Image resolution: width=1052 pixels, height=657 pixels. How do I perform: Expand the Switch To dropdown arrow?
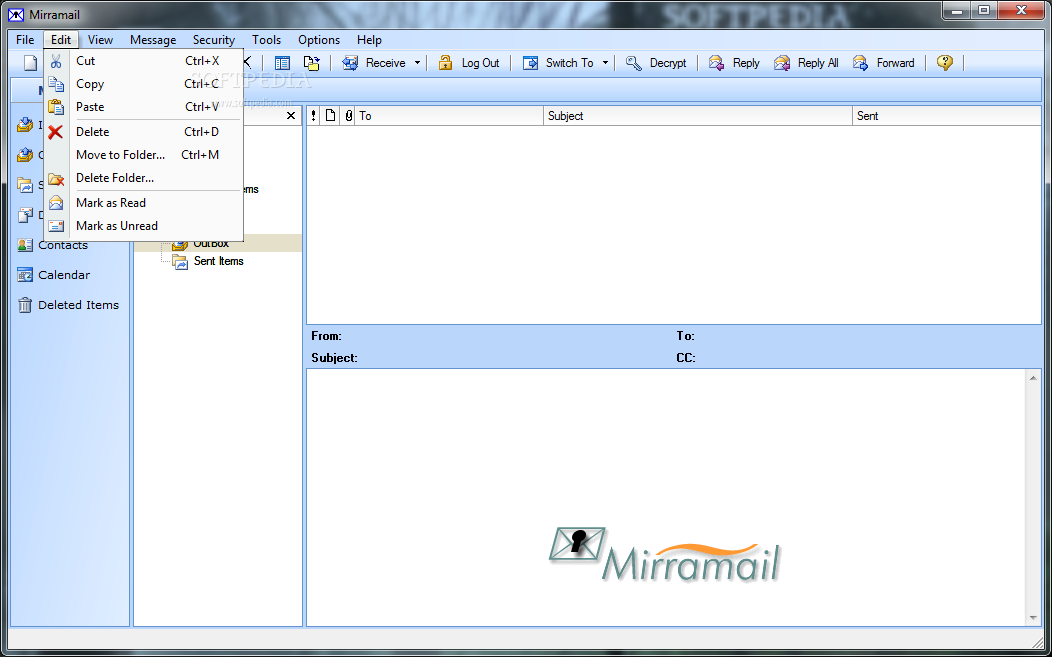click(x=605, y=63)
